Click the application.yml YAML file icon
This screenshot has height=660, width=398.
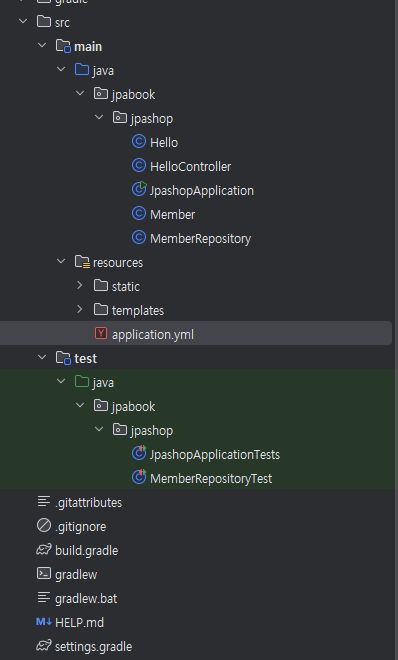click(x=101, y=333)
